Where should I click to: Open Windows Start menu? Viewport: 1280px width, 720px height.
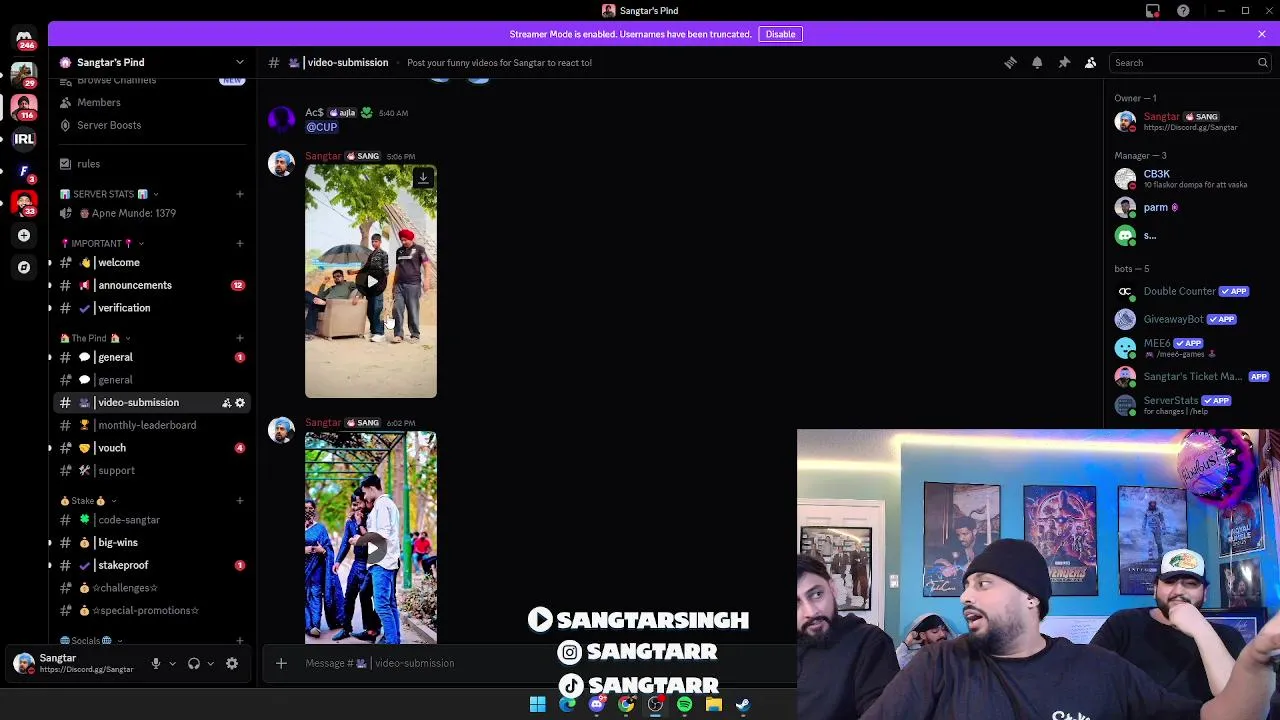click(538, 704)
